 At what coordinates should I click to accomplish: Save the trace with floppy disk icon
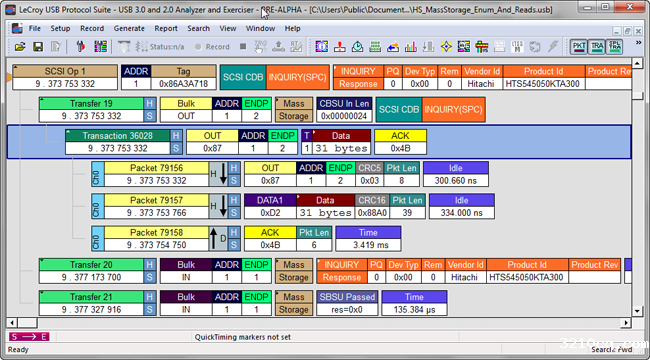[x=38, y=47]
